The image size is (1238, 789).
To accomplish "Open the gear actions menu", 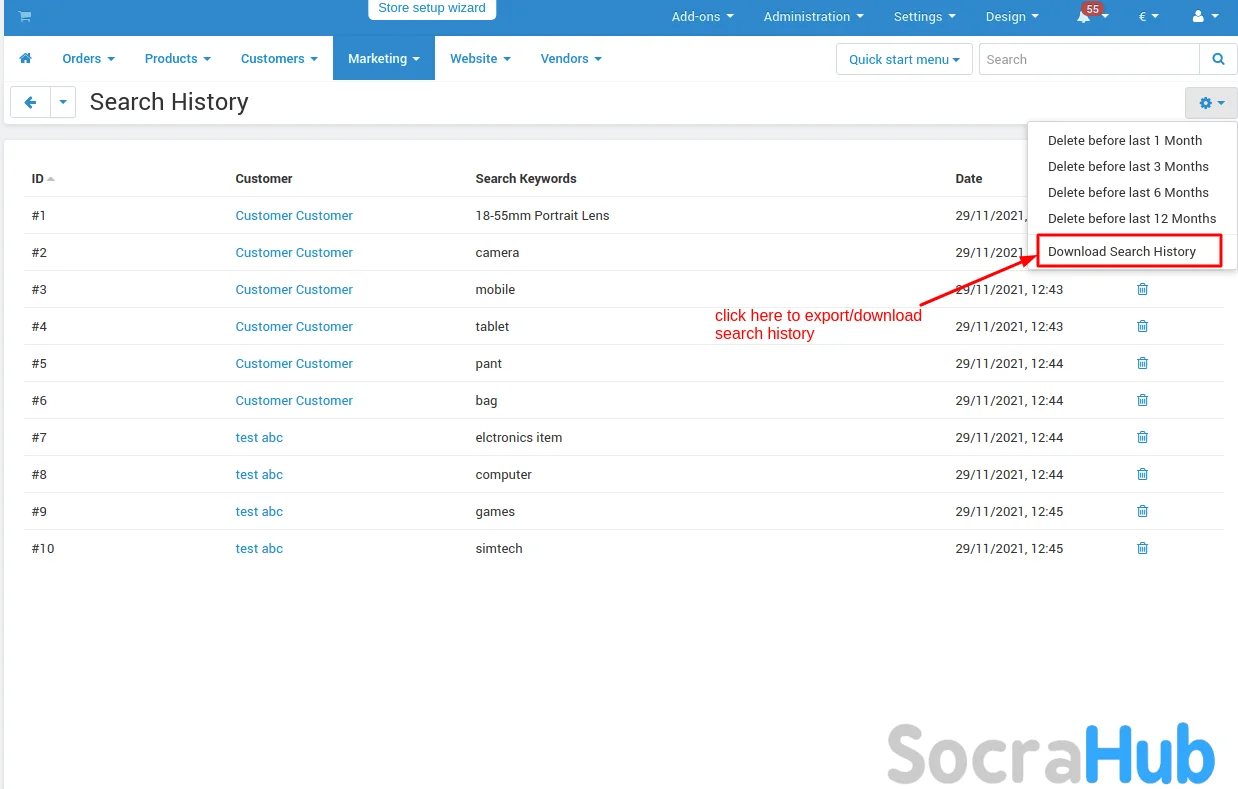I will tap(1210, 103).
